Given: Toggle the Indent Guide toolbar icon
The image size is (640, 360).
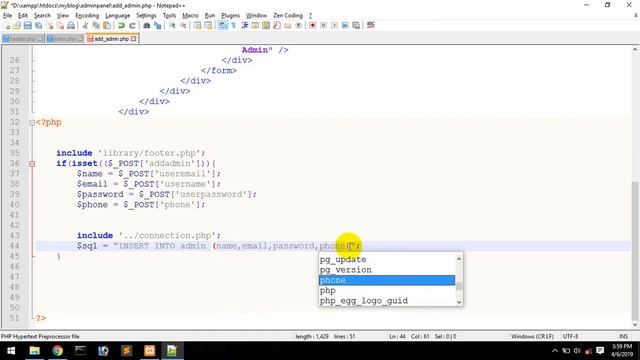Looking at the screenshot, I should click(244, 25).
